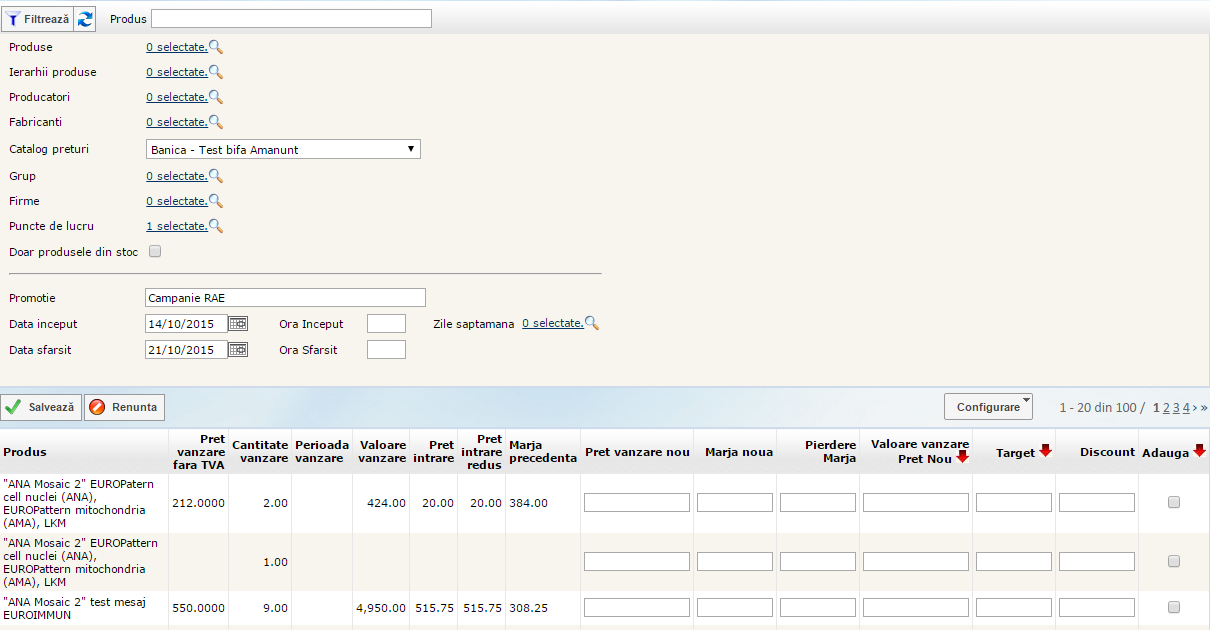Check the Adauga box for the EUROIMMUN row
Screen dimensions: 1210x630
1174,607
